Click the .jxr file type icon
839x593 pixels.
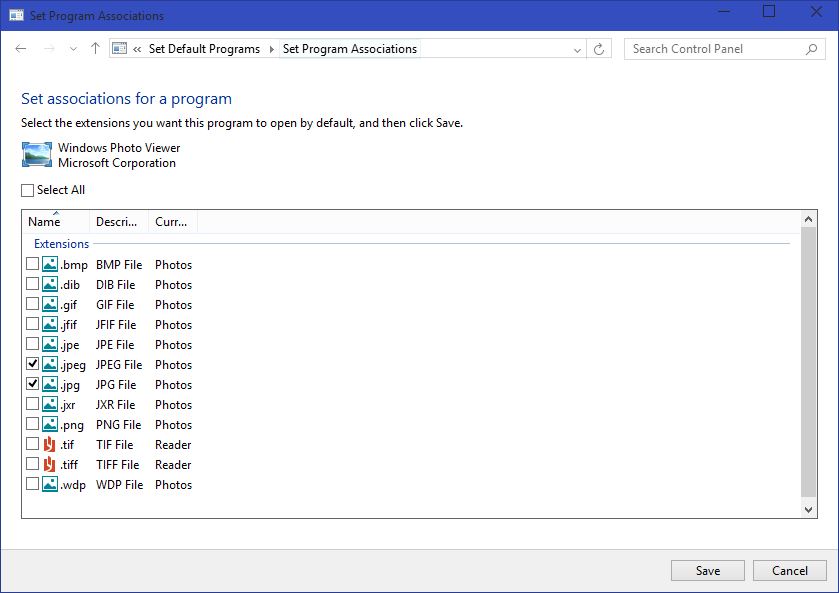coord(50,404)
